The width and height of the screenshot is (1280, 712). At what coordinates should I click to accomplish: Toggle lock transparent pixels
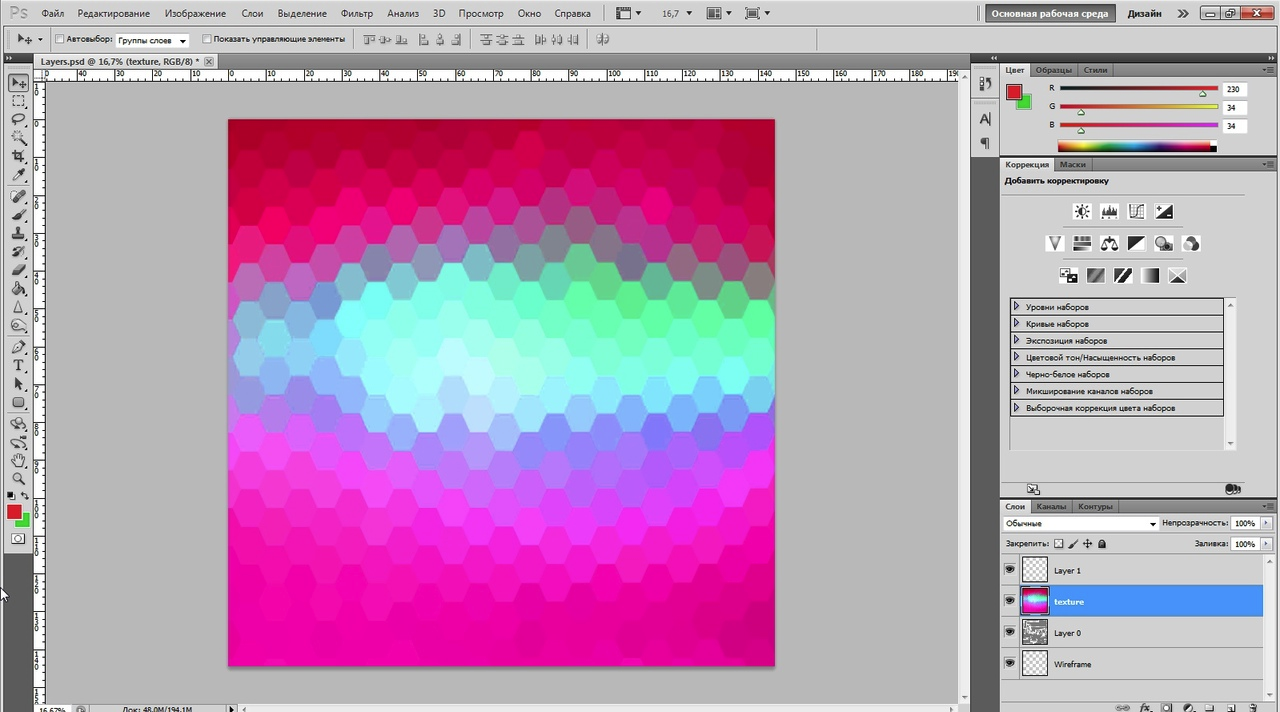click(1059, 544)
